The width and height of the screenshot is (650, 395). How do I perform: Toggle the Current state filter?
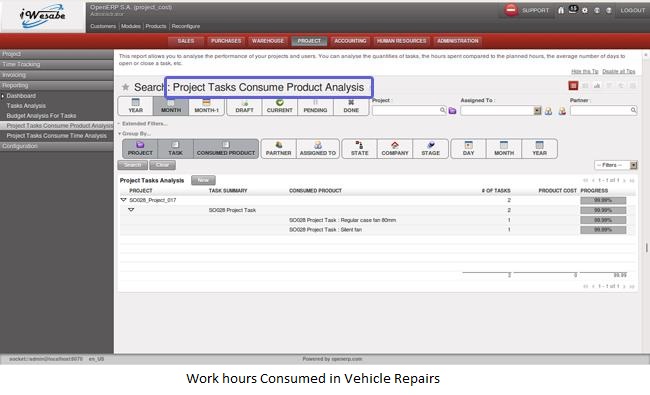pos(279,106)
